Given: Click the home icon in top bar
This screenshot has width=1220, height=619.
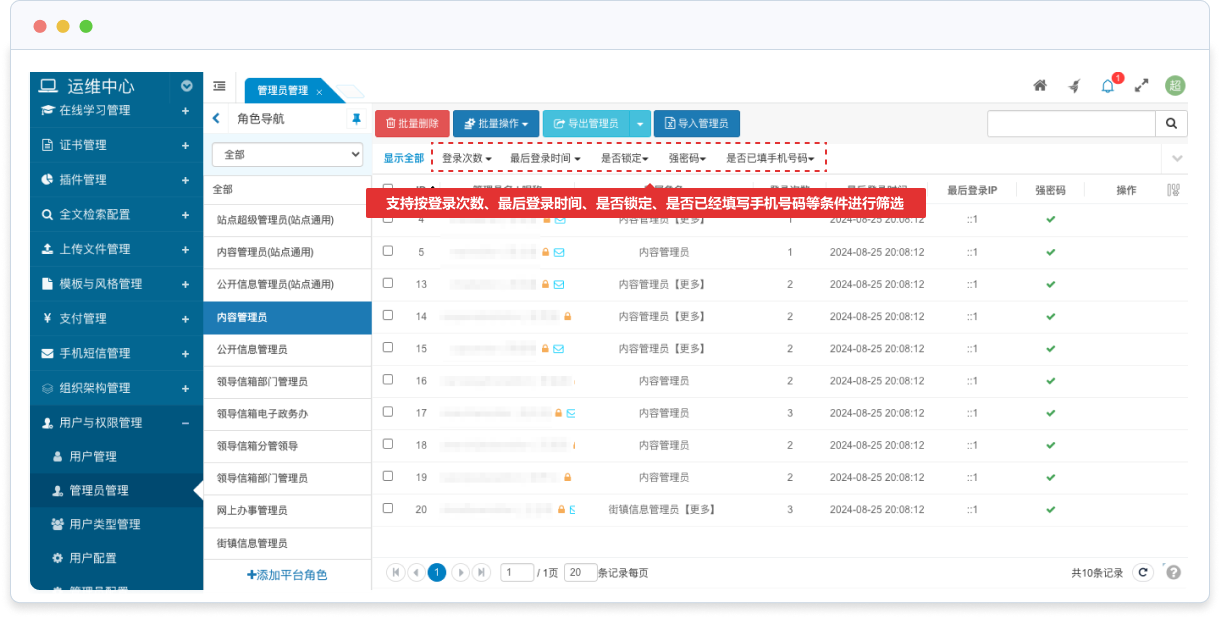Looking at the screenshot, I should [x=1040, y=86].
